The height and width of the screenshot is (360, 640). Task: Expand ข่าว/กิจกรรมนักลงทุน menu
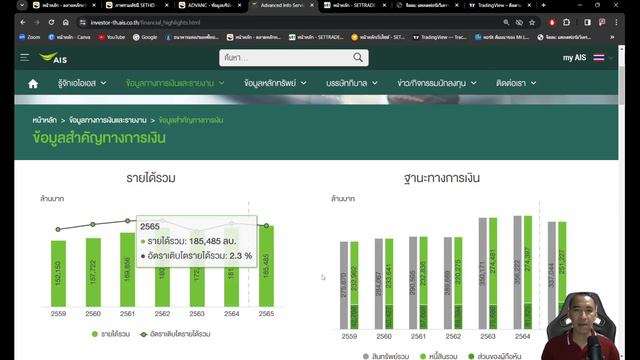pos(437,83)
